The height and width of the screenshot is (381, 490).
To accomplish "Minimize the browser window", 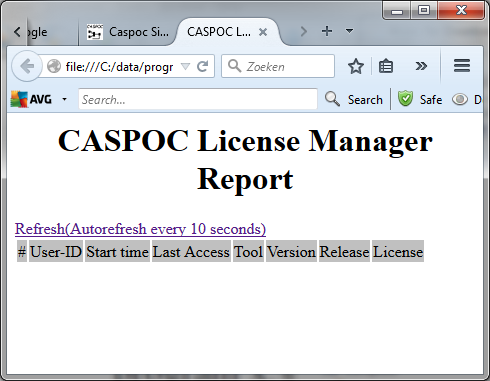I will (x=396, y=10).
